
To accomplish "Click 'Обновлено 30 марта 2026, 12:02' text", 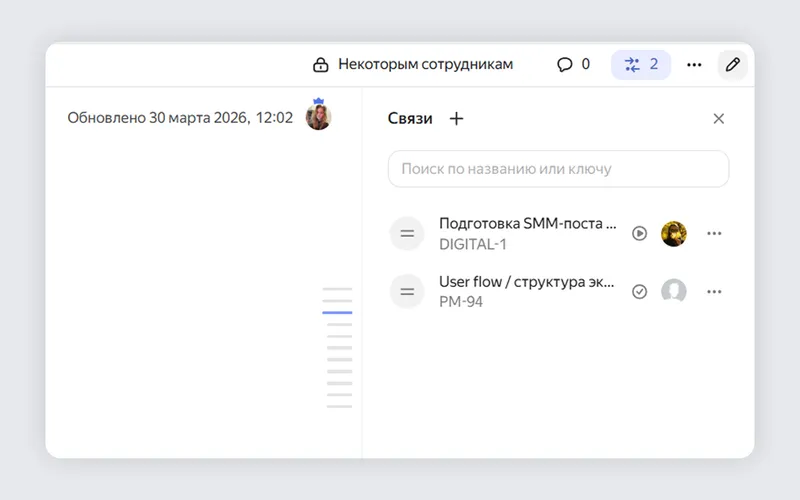I will coord(180,118).
